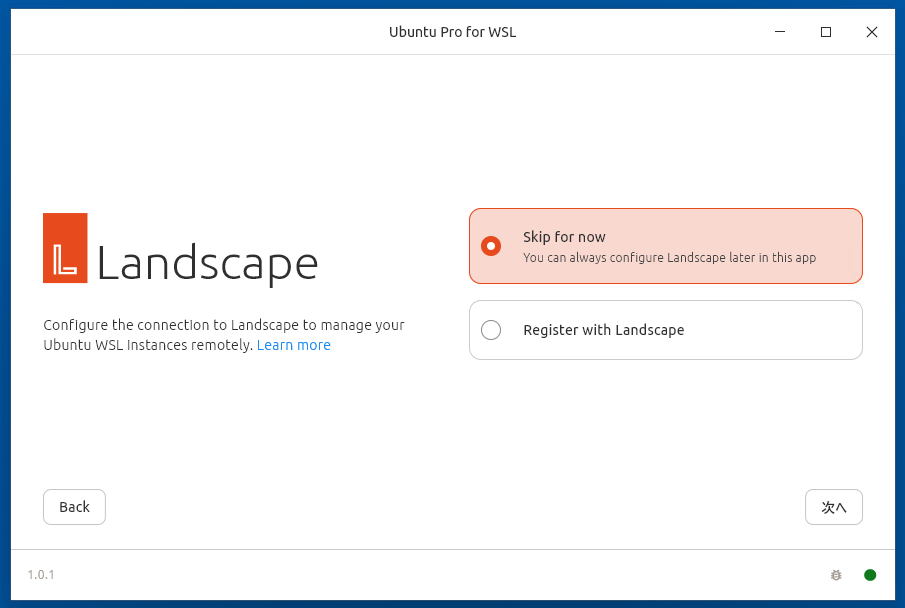Viewport: 905px width, 608px height.
Task: Click the 次へ (Next) button
Action: coord(834,507)
